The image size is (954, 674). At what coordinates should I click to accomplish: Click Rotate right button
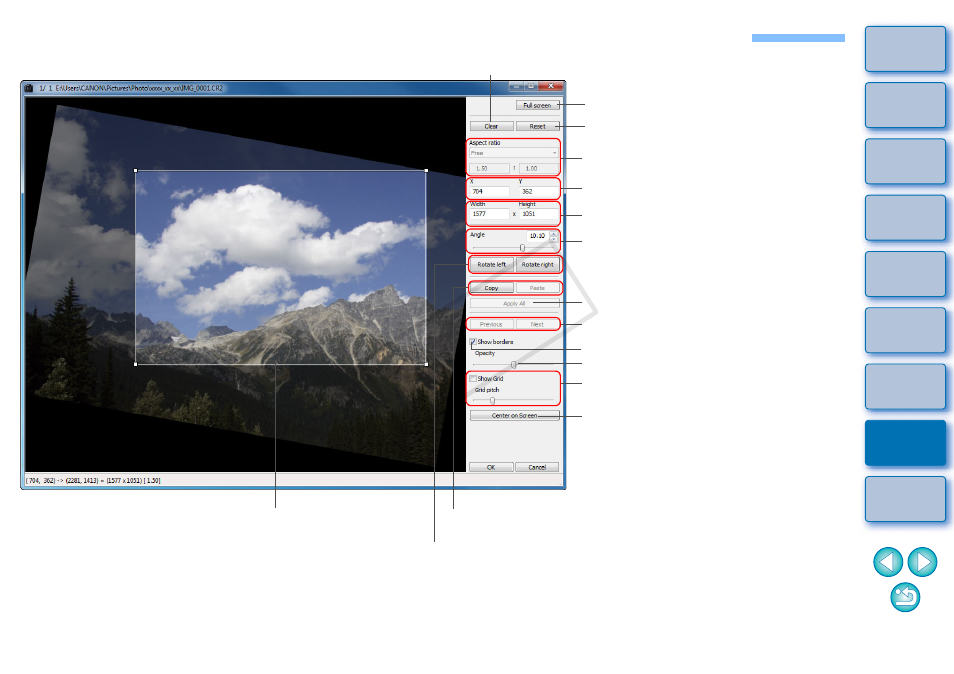tap(537, 265)
